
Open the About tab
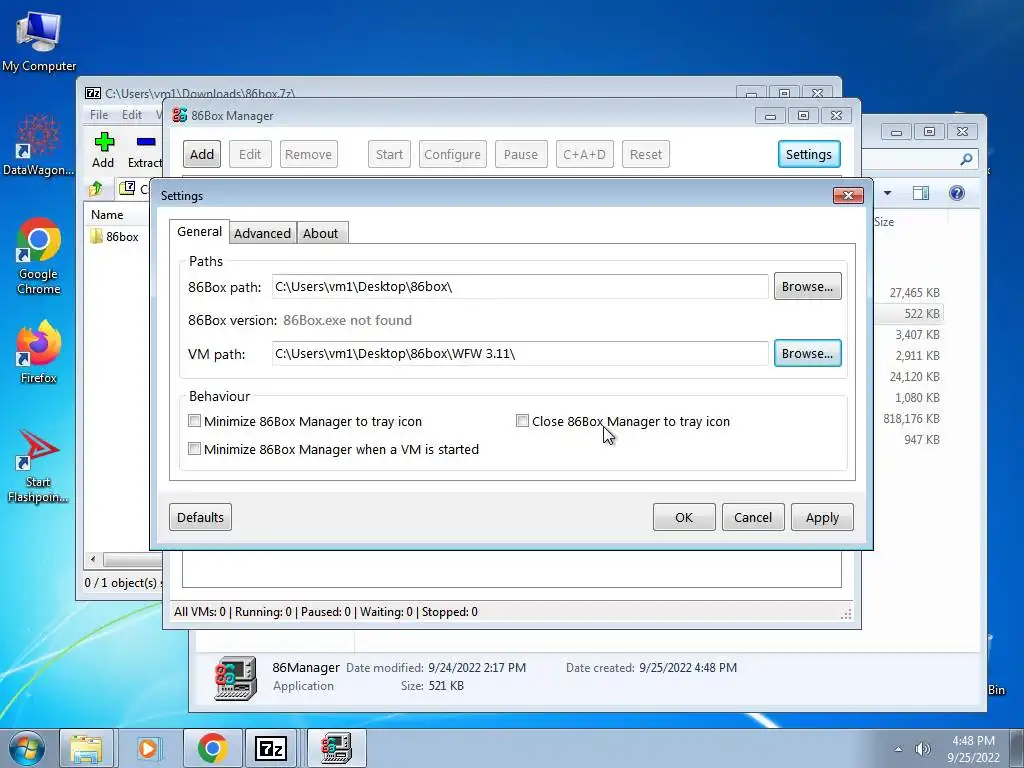pyautogui.click(x=321, y=233)
